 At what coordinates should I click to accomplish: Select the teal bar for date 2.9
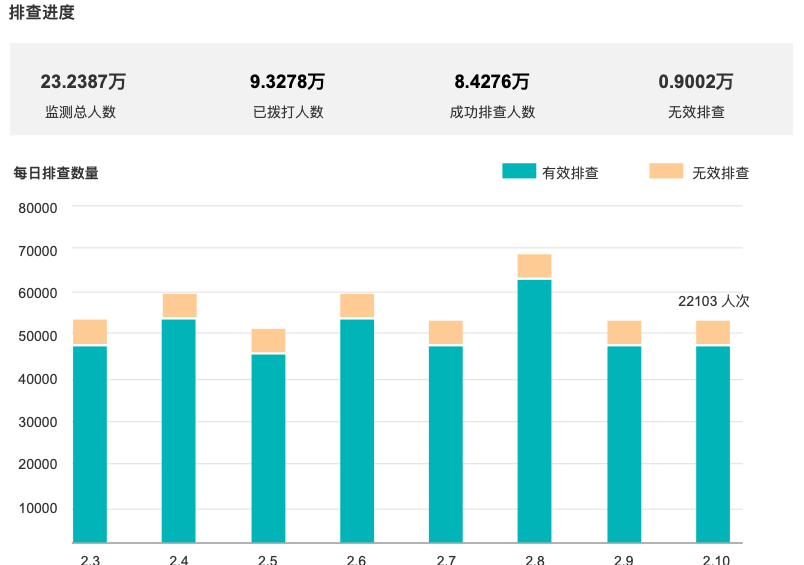coord(624,444)
